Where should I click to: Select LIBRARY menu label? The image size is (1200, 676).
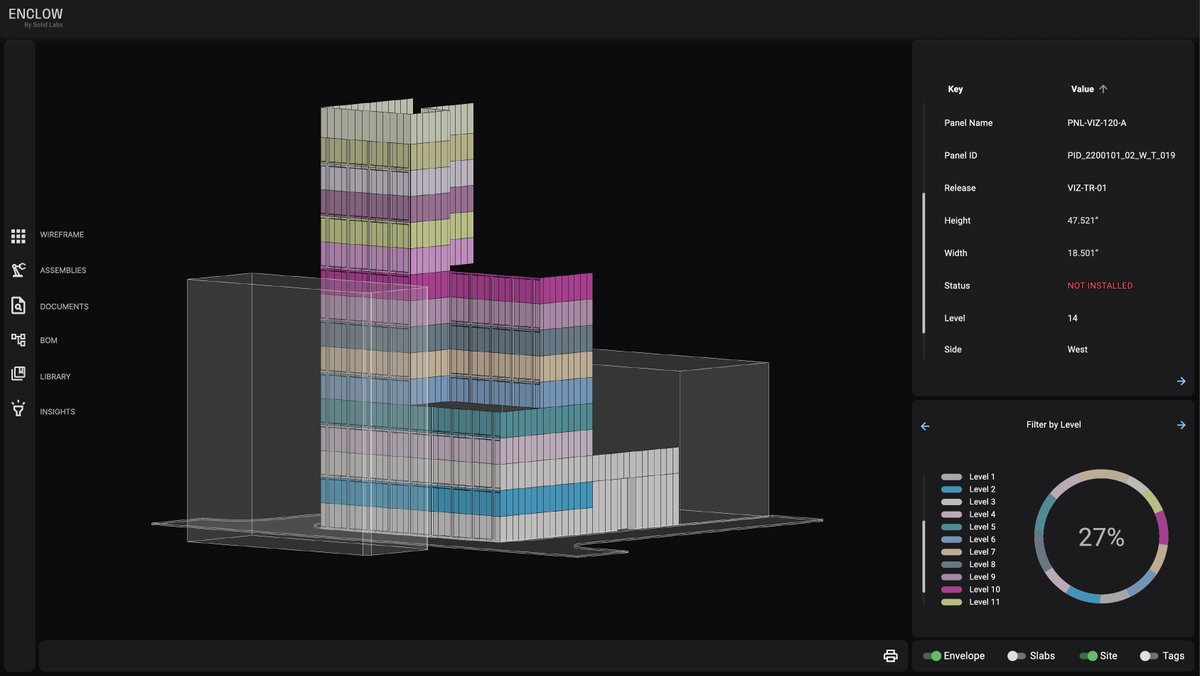point(55,377)
